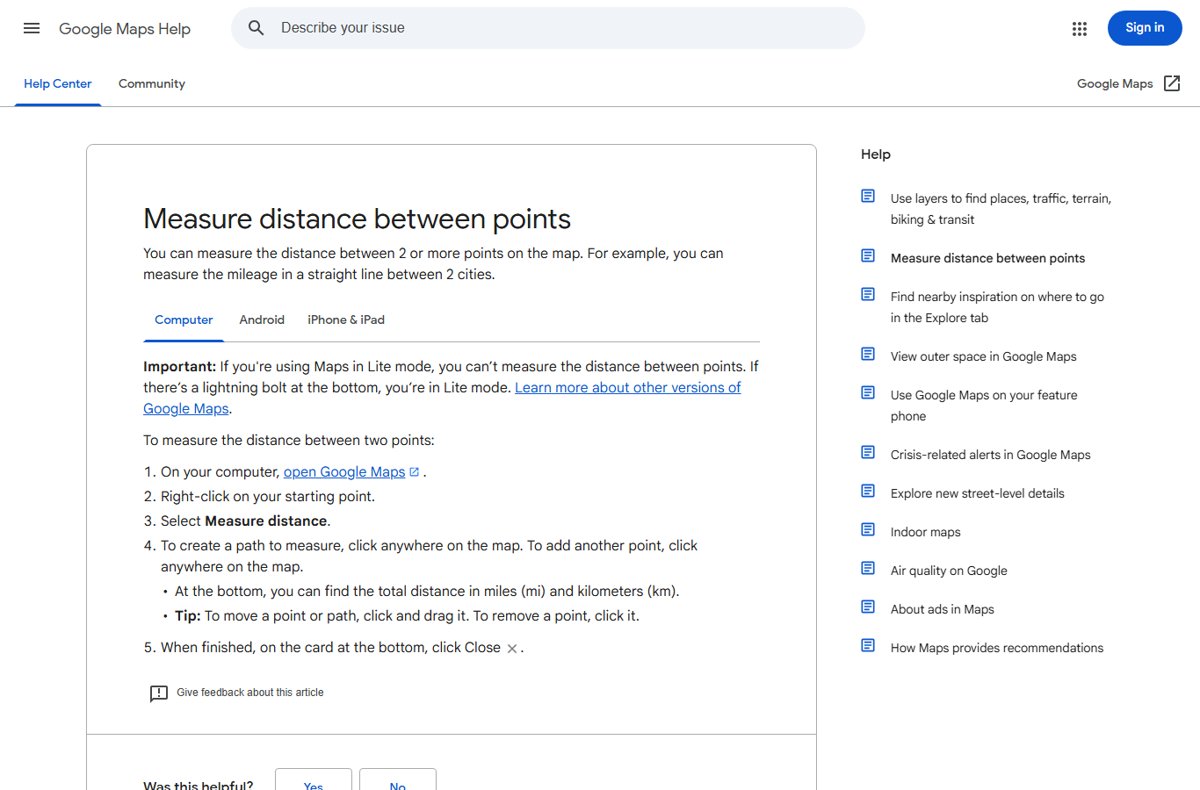Viewport: 1200px width, 790px height.
Task: Open Explore new street-level details article
Action: 978,494
